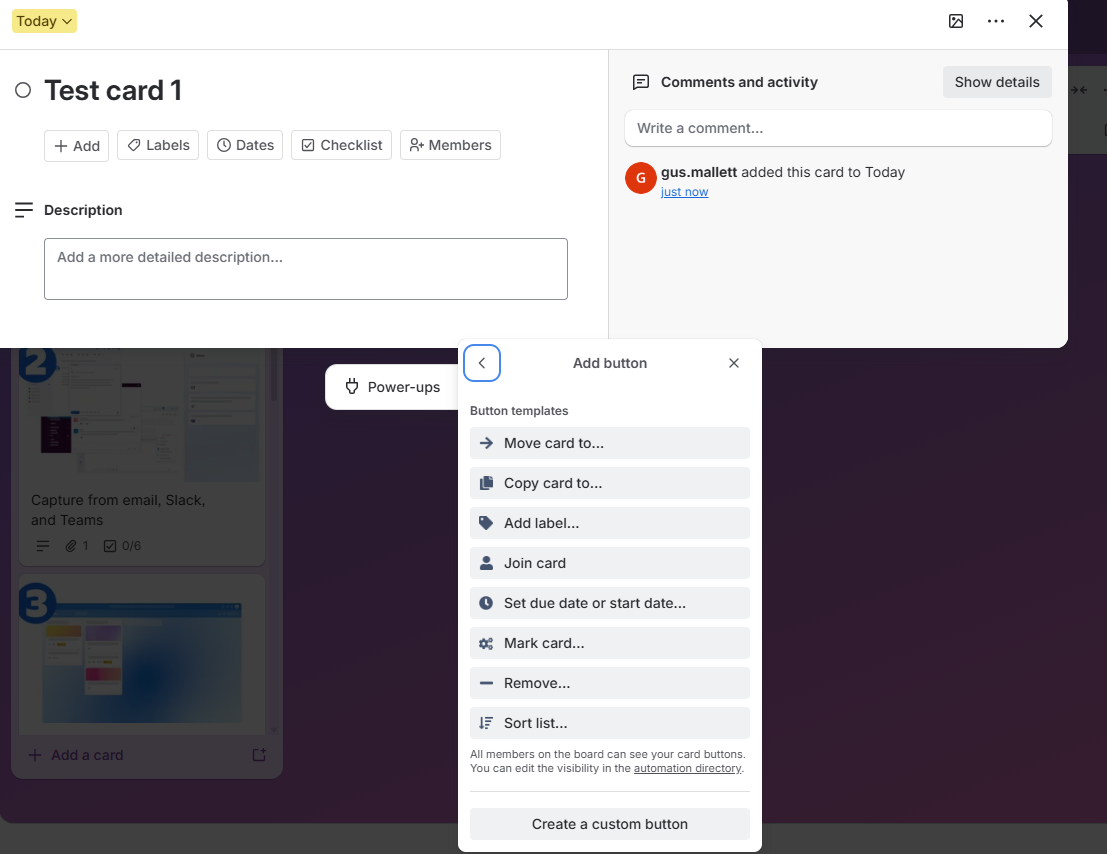Open the just now timestamp link
The image size is (1107, 854).
click(x=684, y=191)
